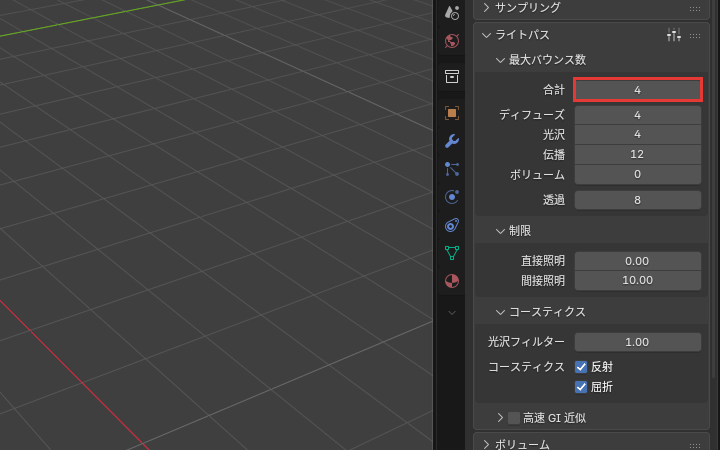Click the 光沢フィルター value field
This screenshot has height=450, width=720.
[638, 342]
